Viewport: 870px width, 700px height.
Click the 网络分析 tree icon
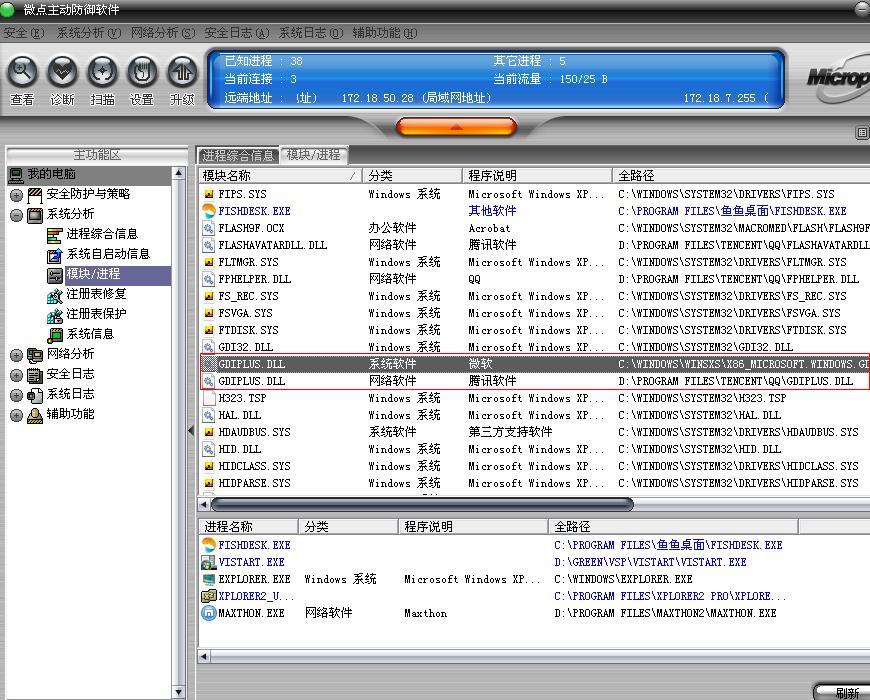tap(35, 354)
